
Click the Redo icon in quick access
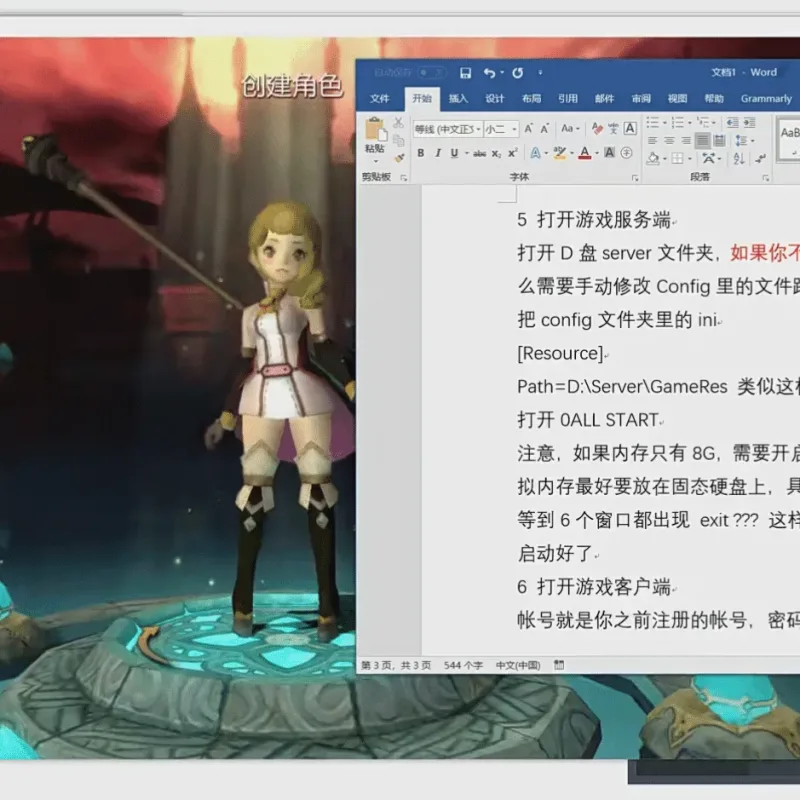click(517, 73)
